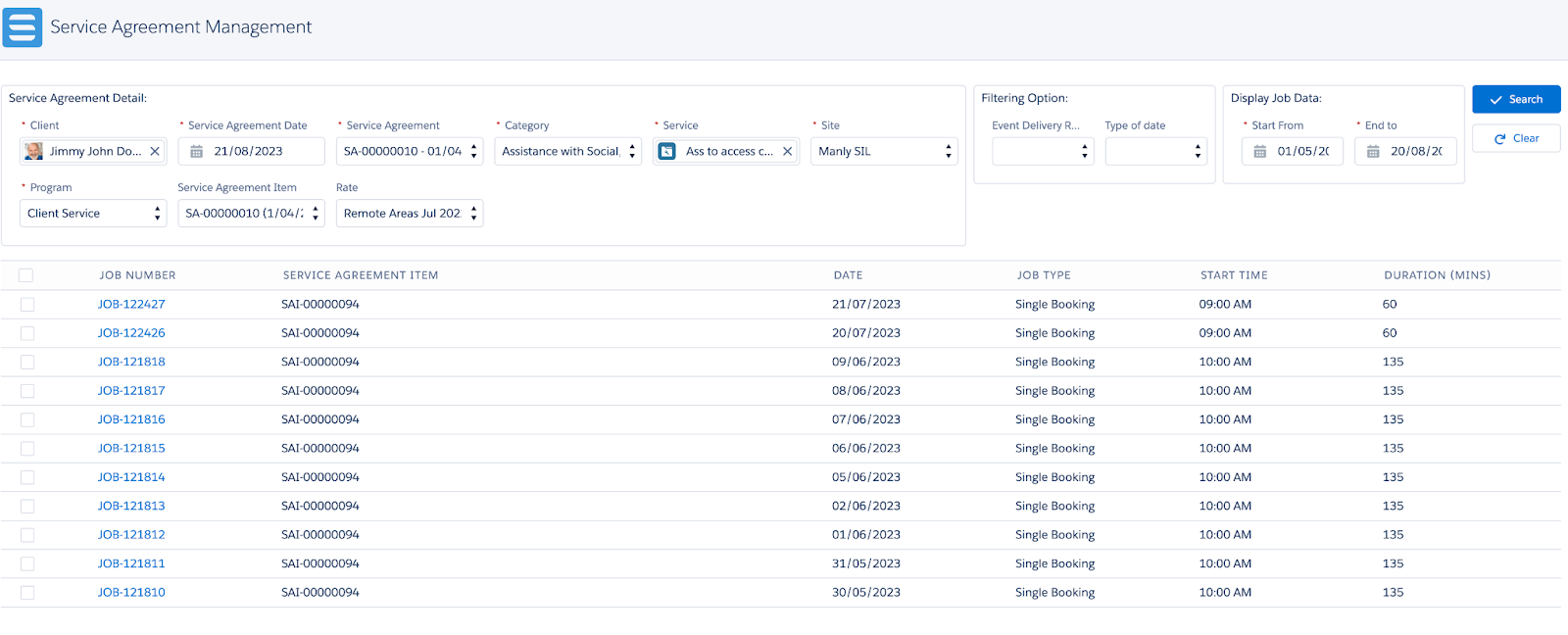Click Single Booking in the JOB-121810 row
Screen dimensions: 1568x635
pyautogui.click(x=1054, y=593)
